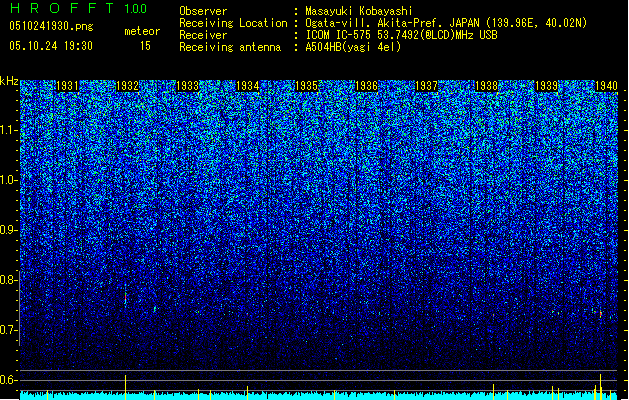629x400 pixels.
Task: Click the version number 1.0.0
Action: (x=136, y=9)
